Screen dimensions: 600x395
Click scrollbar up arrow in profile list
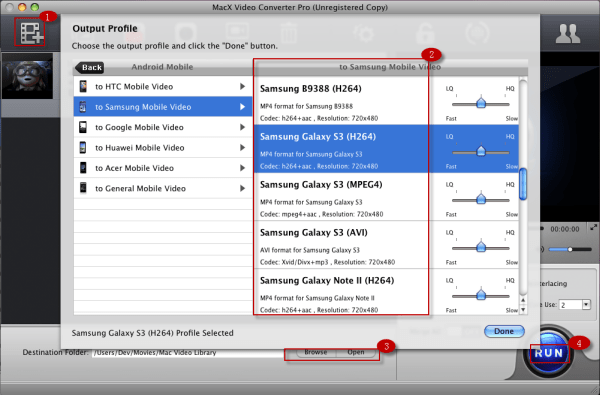[x=523, y=300]
